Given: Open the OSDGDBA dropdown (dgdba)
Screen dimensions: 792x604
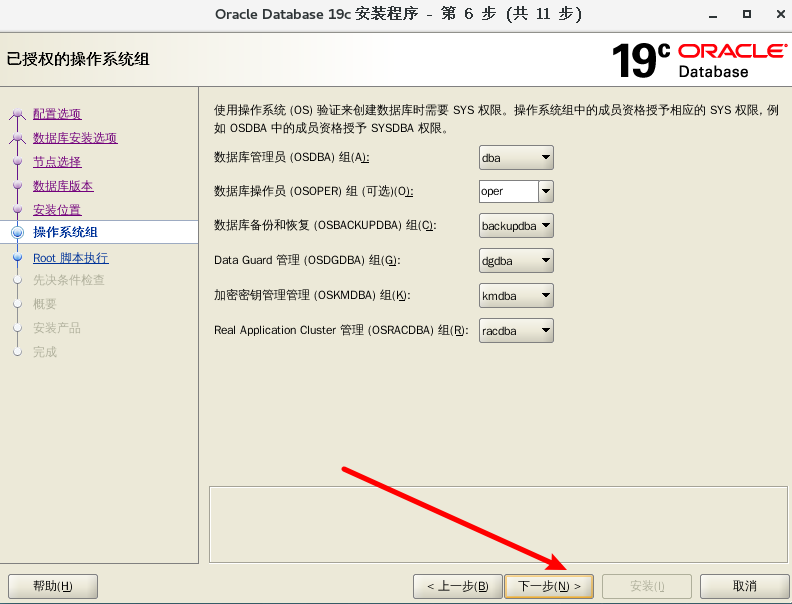Looking at the screenshot, I should 516,261.
